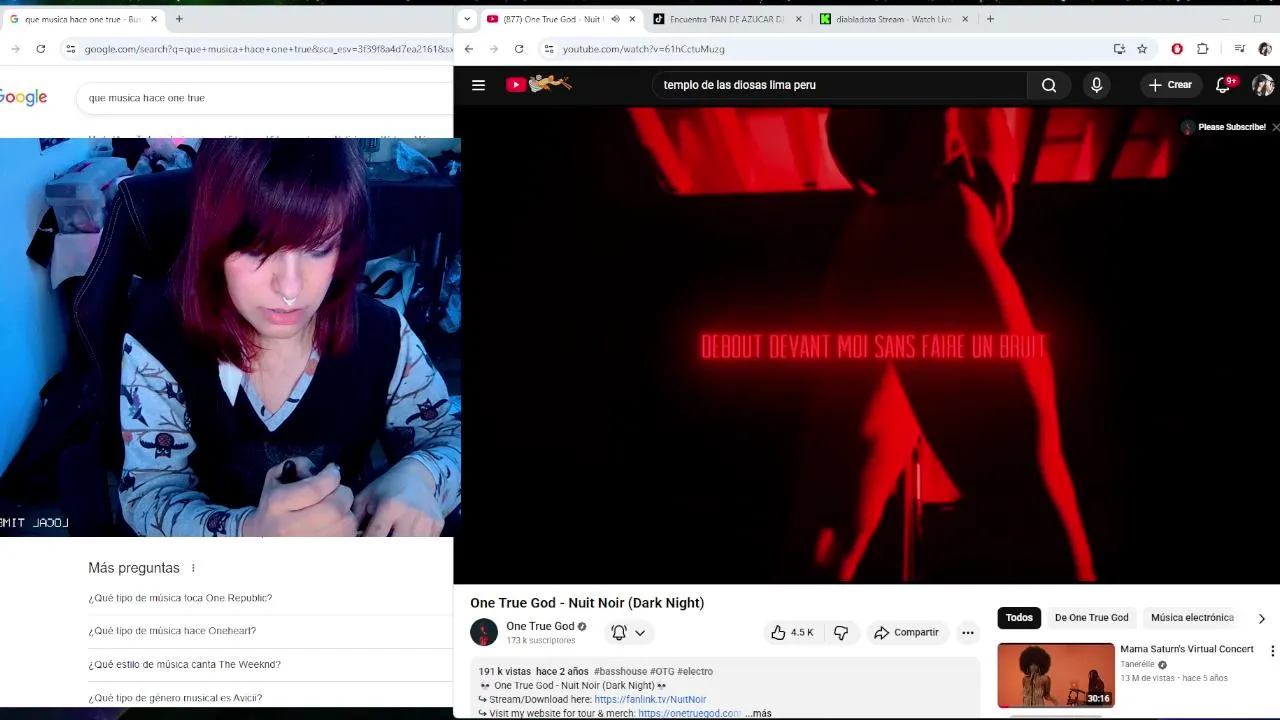Click the Please Subscribe overlay
The height and width of the screenshot is (720, 1280).
1224,127
